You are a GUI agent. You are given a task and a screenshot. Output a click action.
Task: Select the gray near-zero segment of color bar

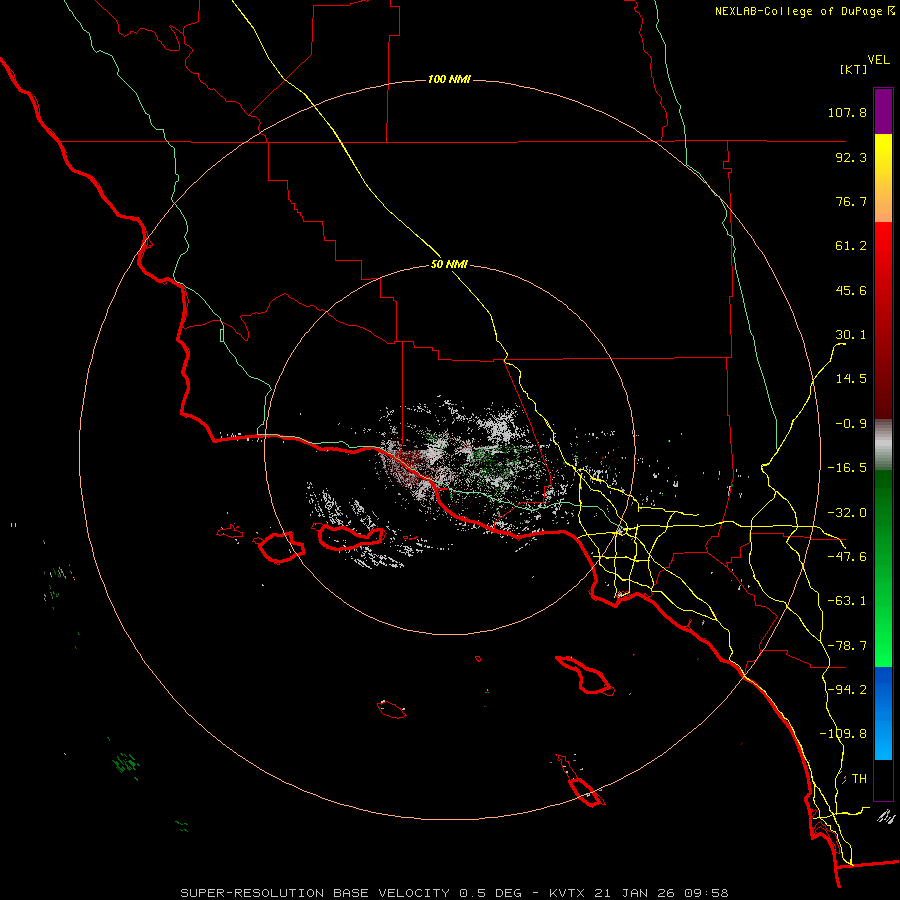point(883,445)
